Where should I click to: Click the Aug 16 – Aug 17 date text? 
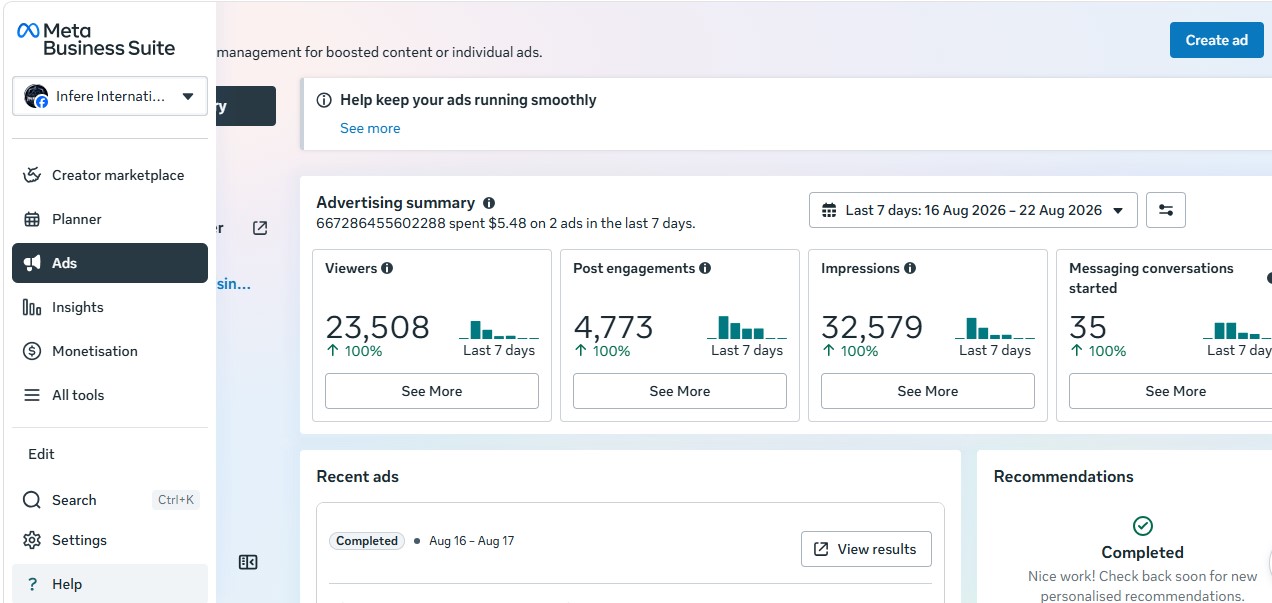point(472,541)
